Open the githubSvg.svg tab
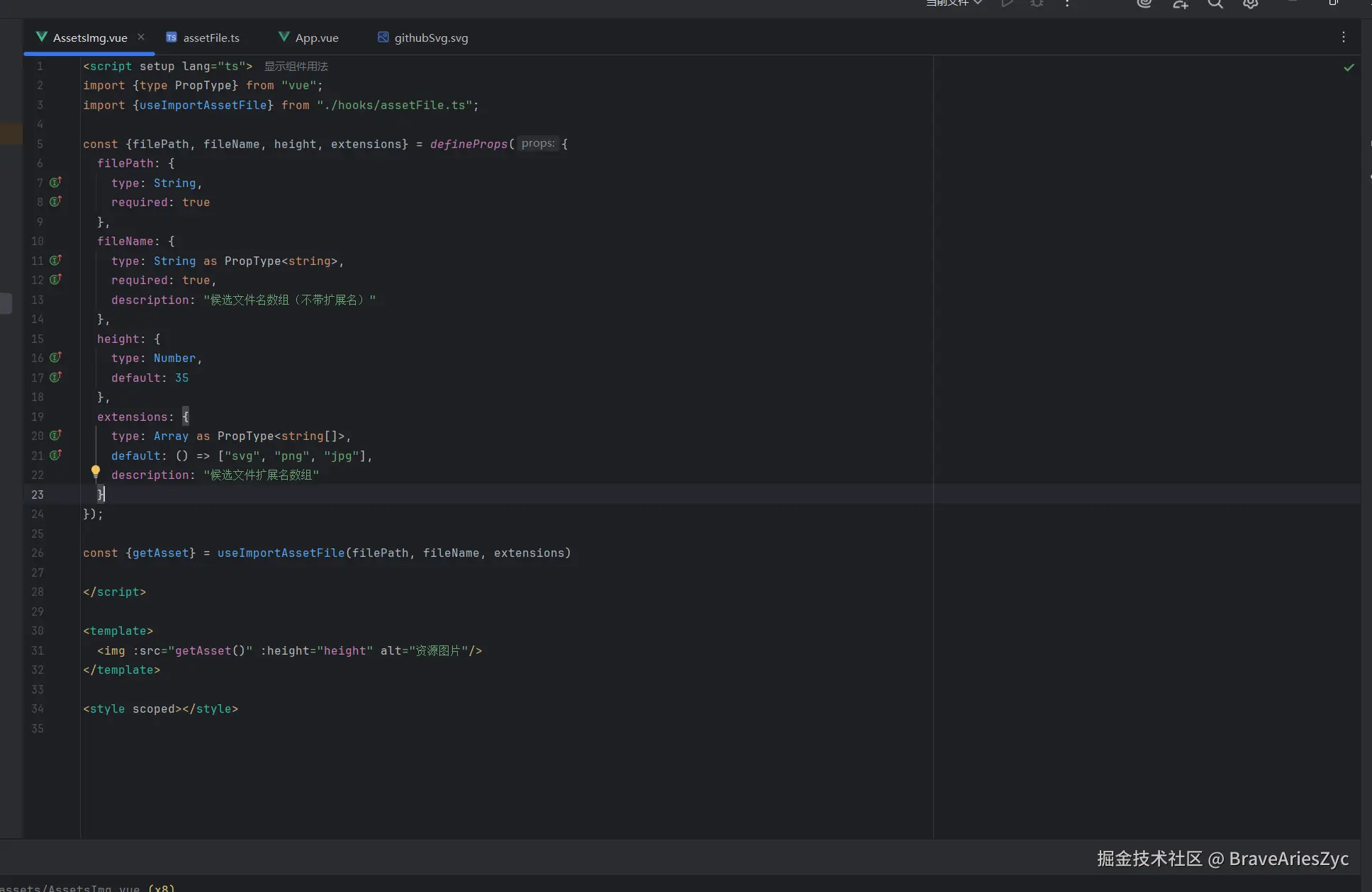 (430, 38)
